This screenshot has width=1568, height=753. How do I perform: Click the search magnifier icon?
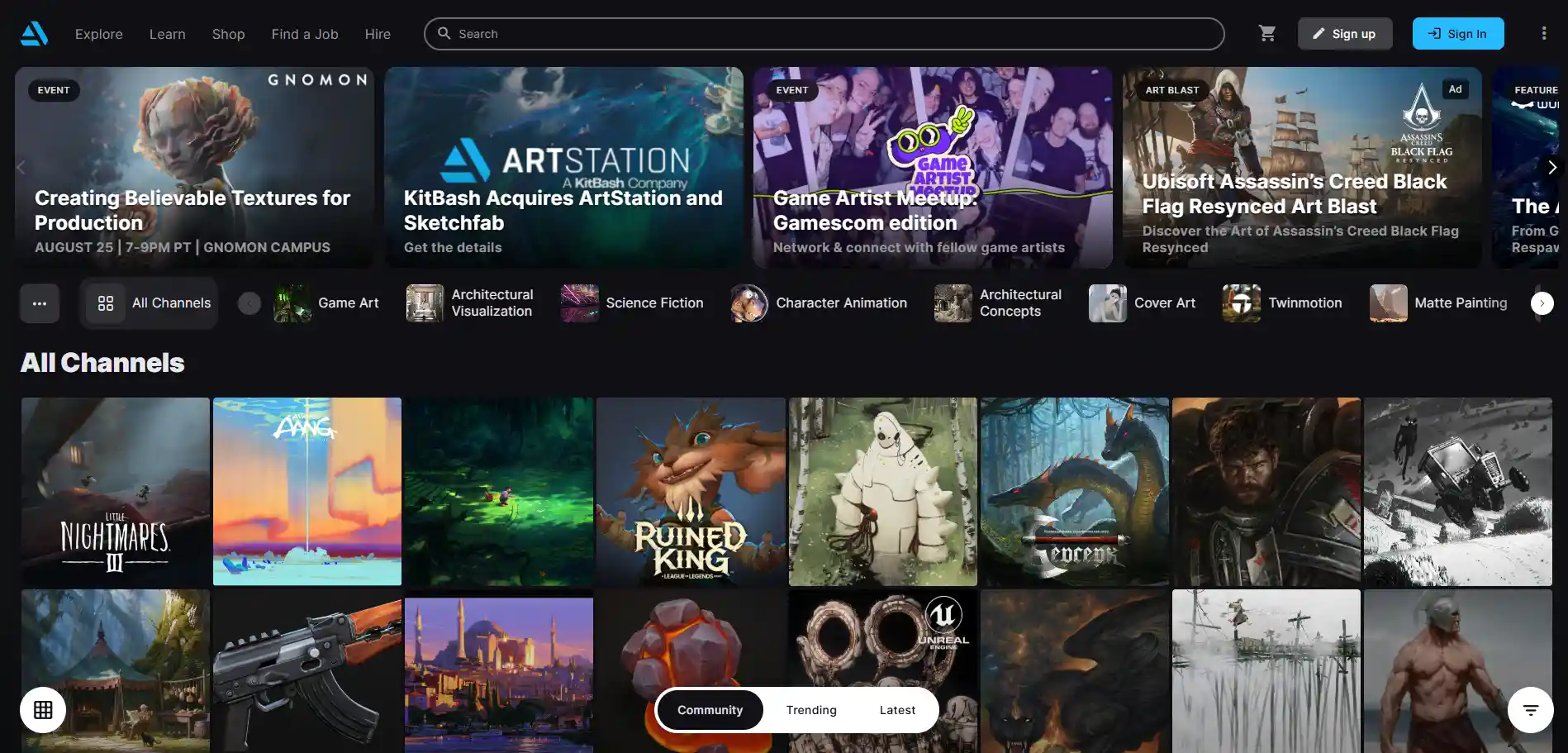[x=444, y=33]
